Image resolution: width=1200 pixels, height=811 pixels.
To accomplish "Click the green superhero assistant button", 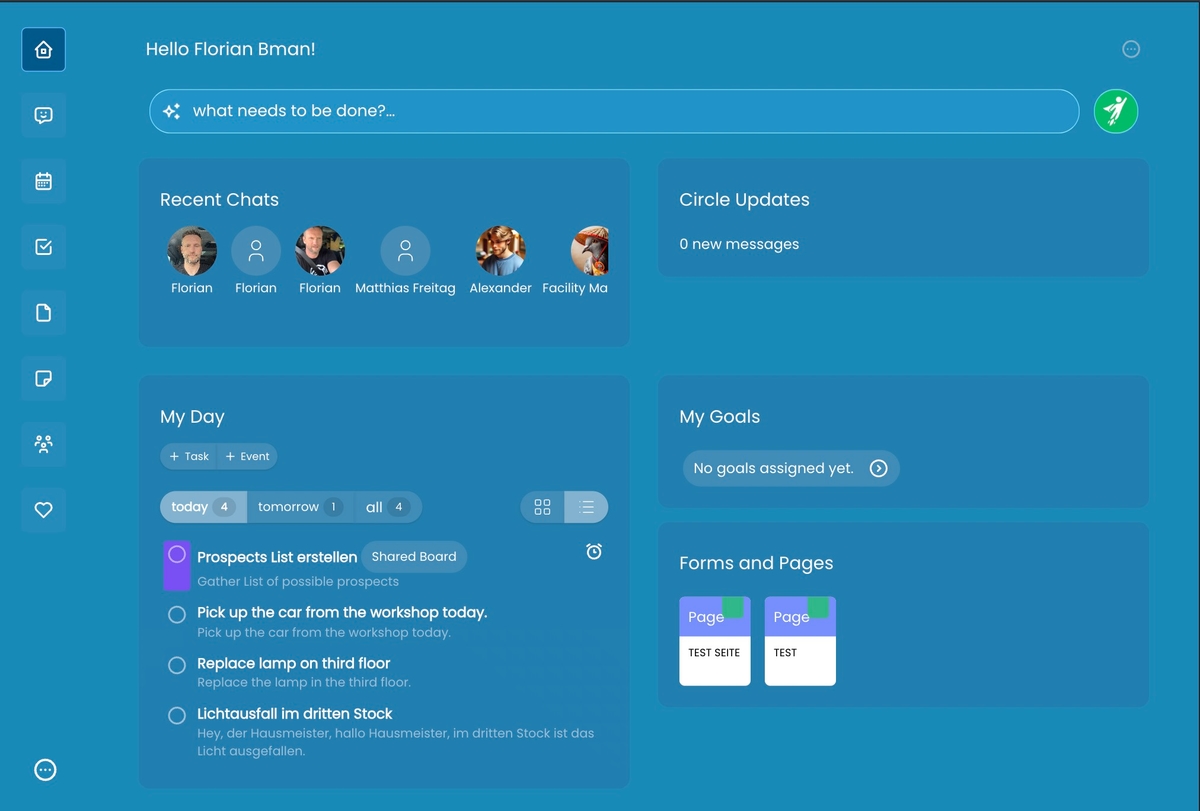I will 1115,111.
